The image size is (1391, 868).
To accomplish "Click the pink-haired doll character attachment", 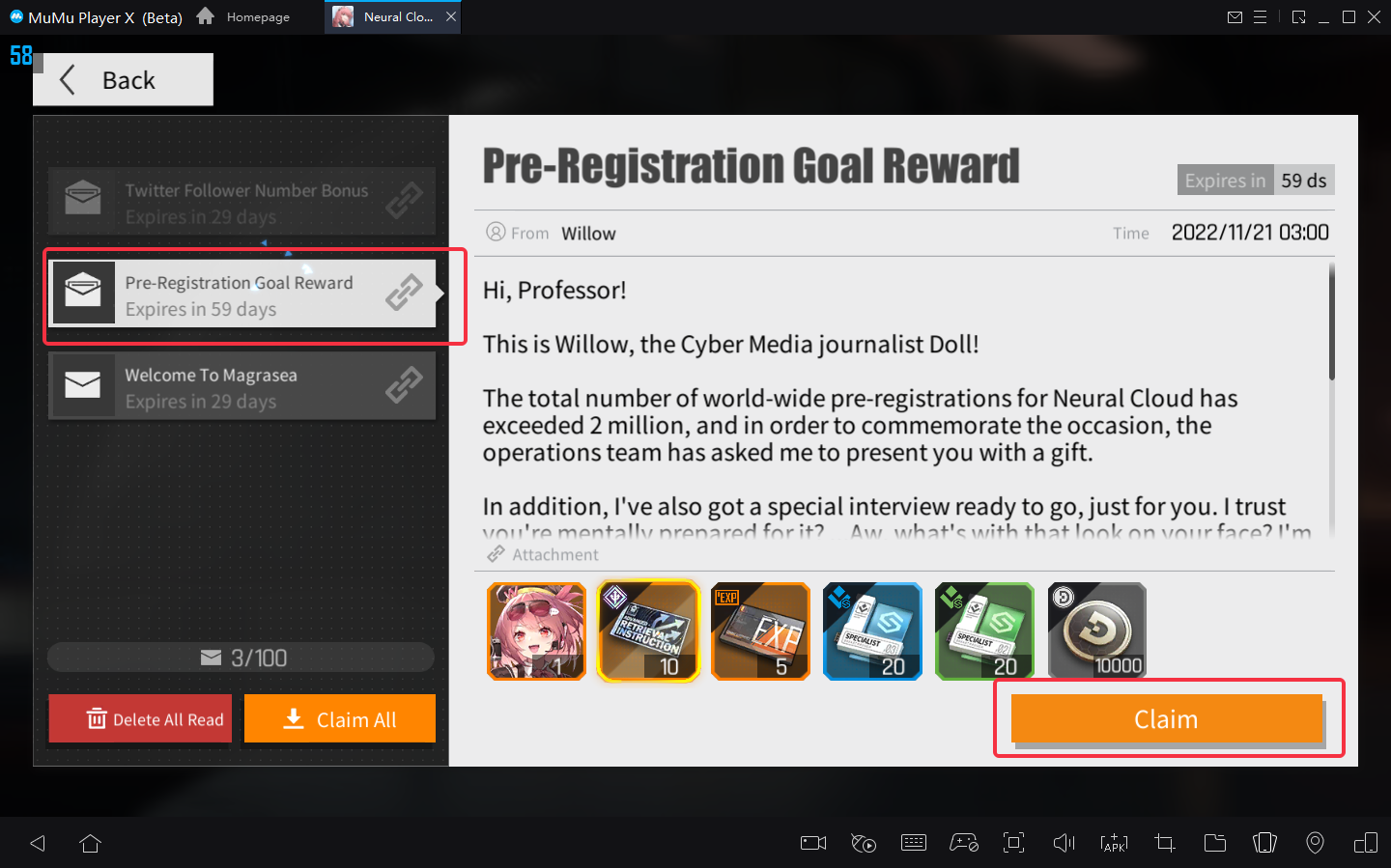I will (x=536, y=631).
